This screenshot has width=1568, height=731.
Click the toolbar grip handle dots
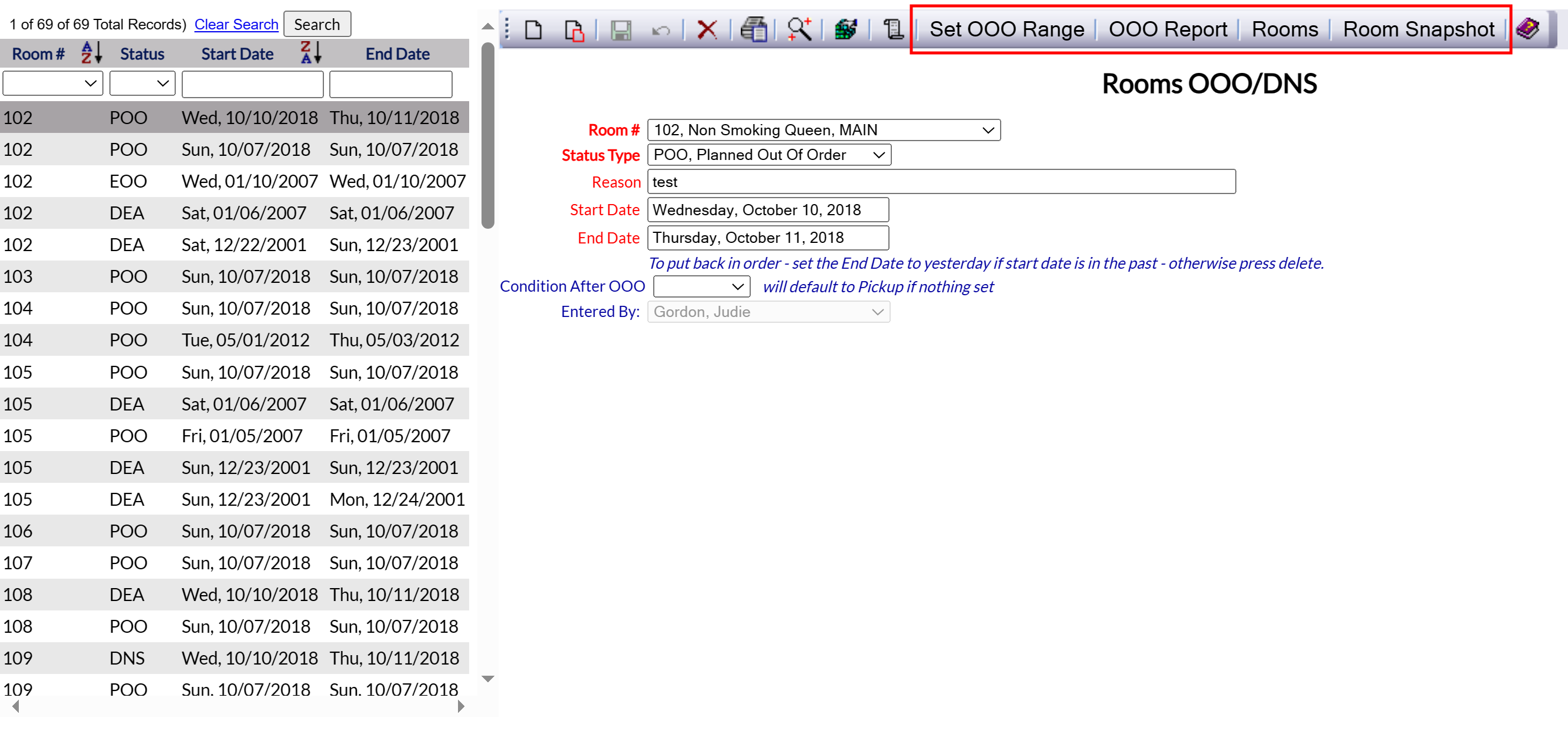507,29
